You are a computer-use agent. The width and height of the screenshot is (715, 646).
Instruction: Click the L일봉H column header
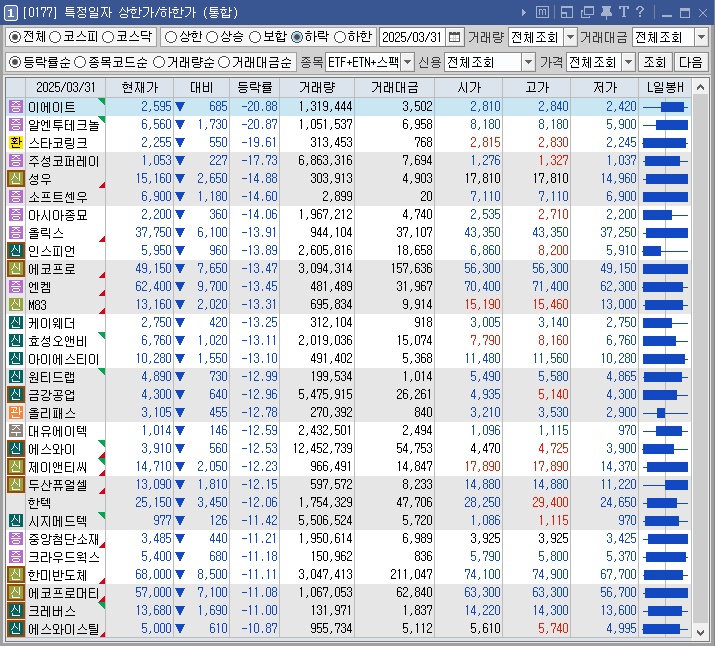coord(665,88)
